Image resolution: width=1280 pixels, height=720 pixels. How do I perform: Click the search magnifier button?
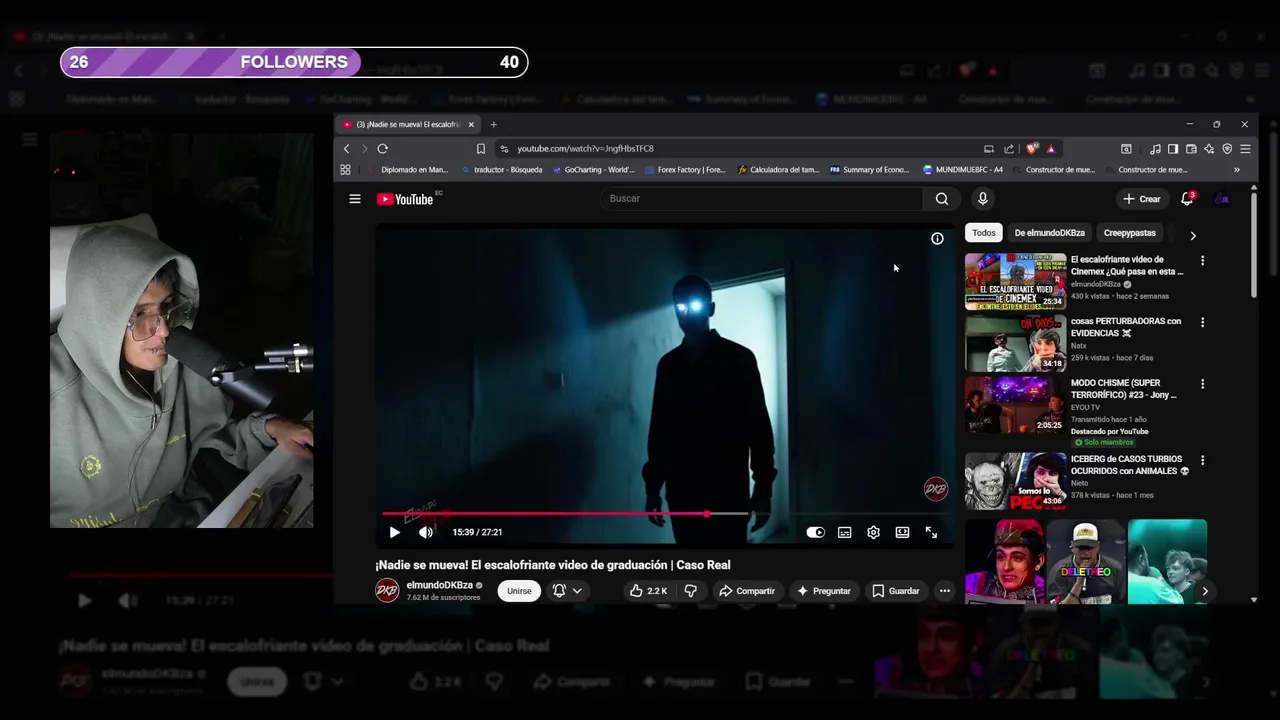tap(941, 198)
